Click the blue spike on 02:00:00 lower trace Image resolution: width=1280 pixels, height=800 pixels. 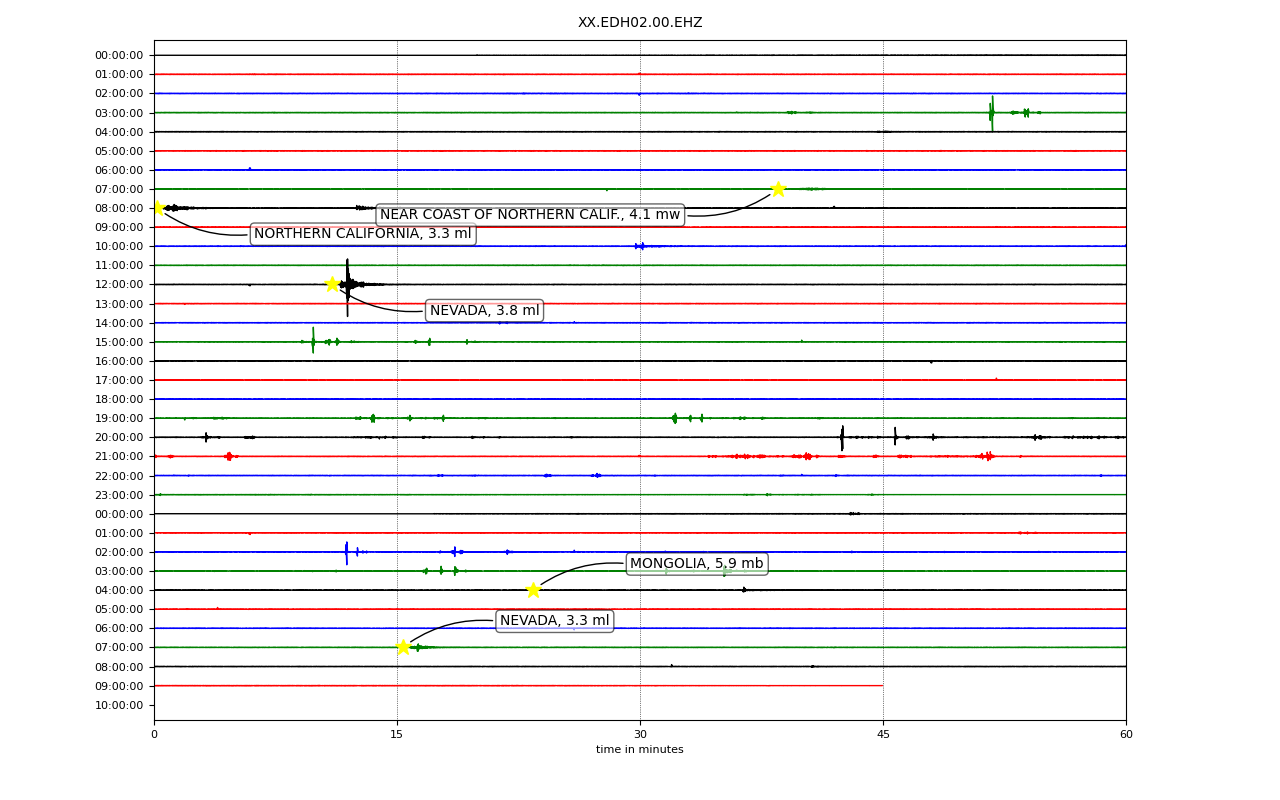347,553
